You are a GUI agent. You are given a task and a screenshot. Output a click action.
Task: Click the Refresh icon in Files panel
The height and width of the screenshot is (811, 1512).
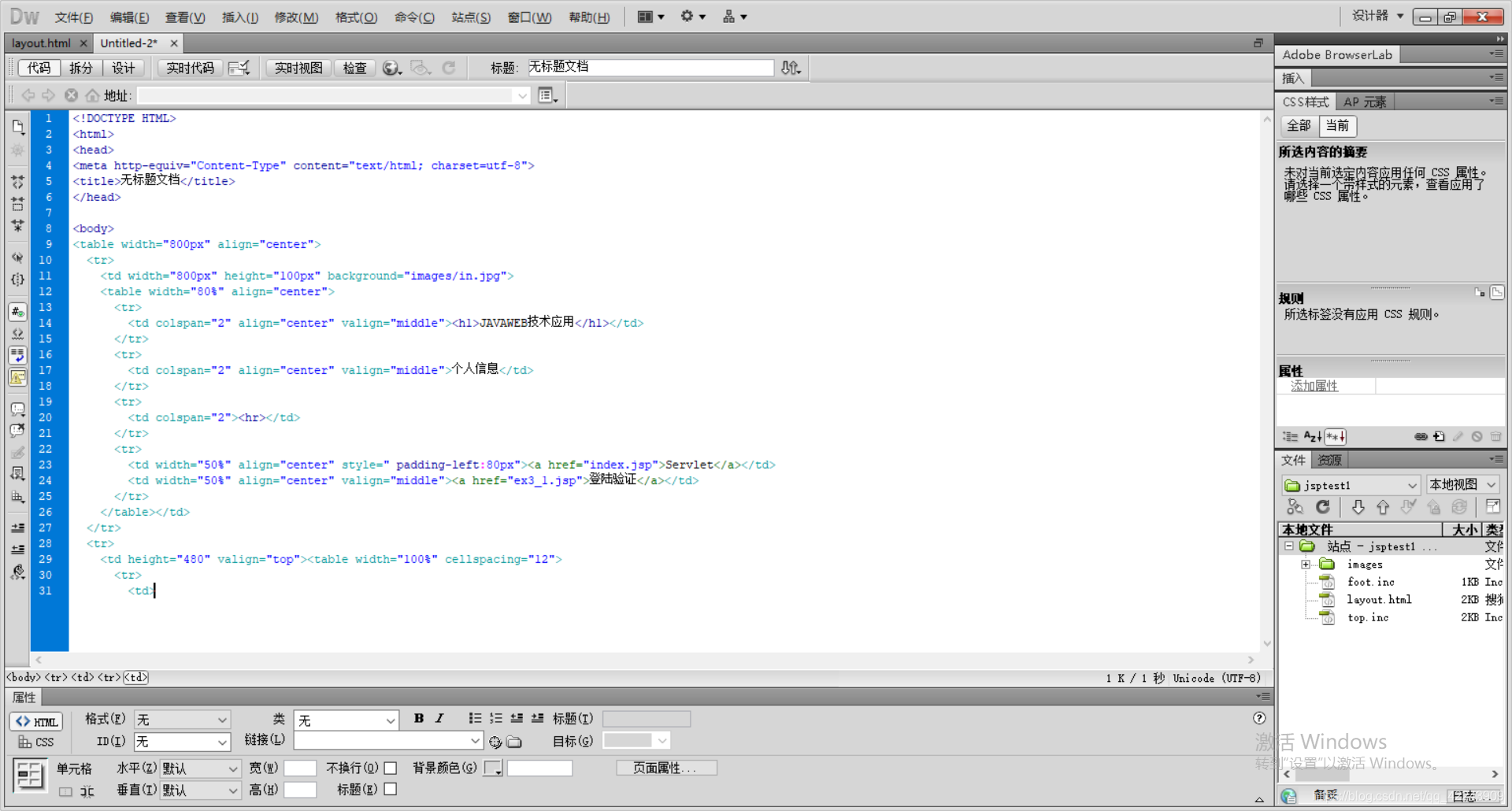[x=1323, y=507]
